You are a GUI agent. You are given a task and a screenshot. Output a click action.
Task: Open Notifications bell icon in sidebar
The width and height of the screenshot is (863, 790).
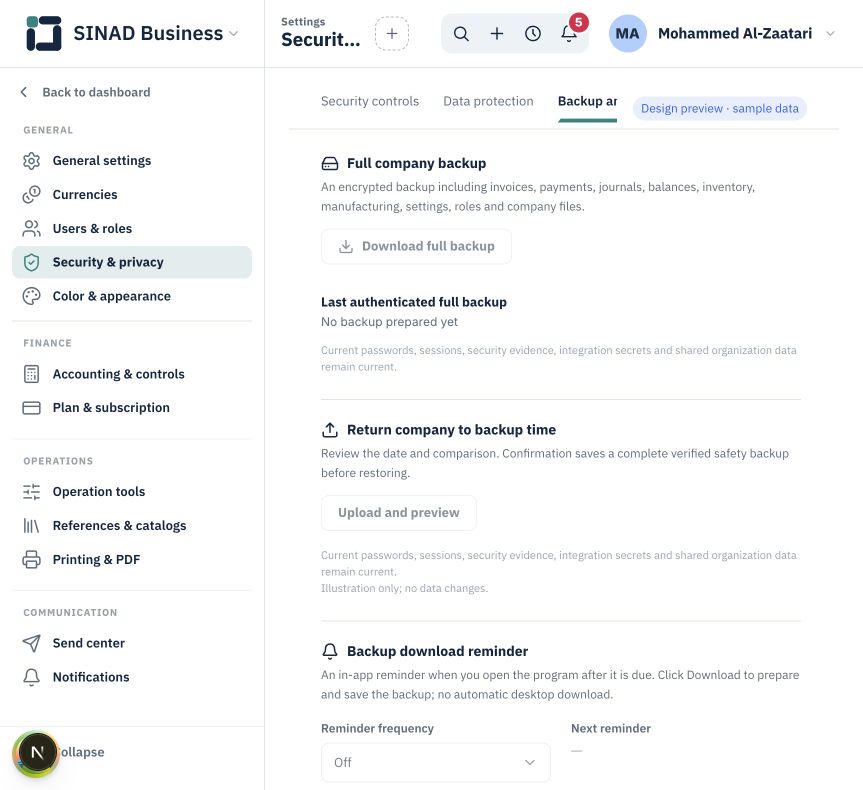point(31,677)
